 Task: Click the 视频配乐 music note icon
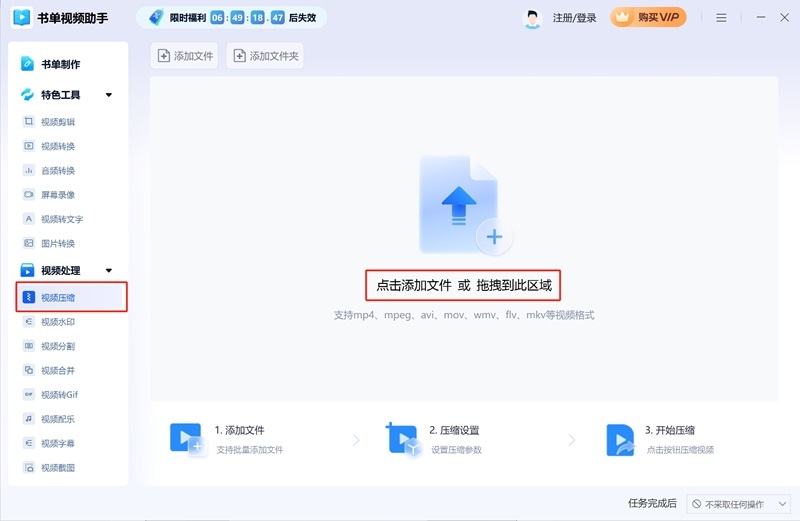coord(29,418)
